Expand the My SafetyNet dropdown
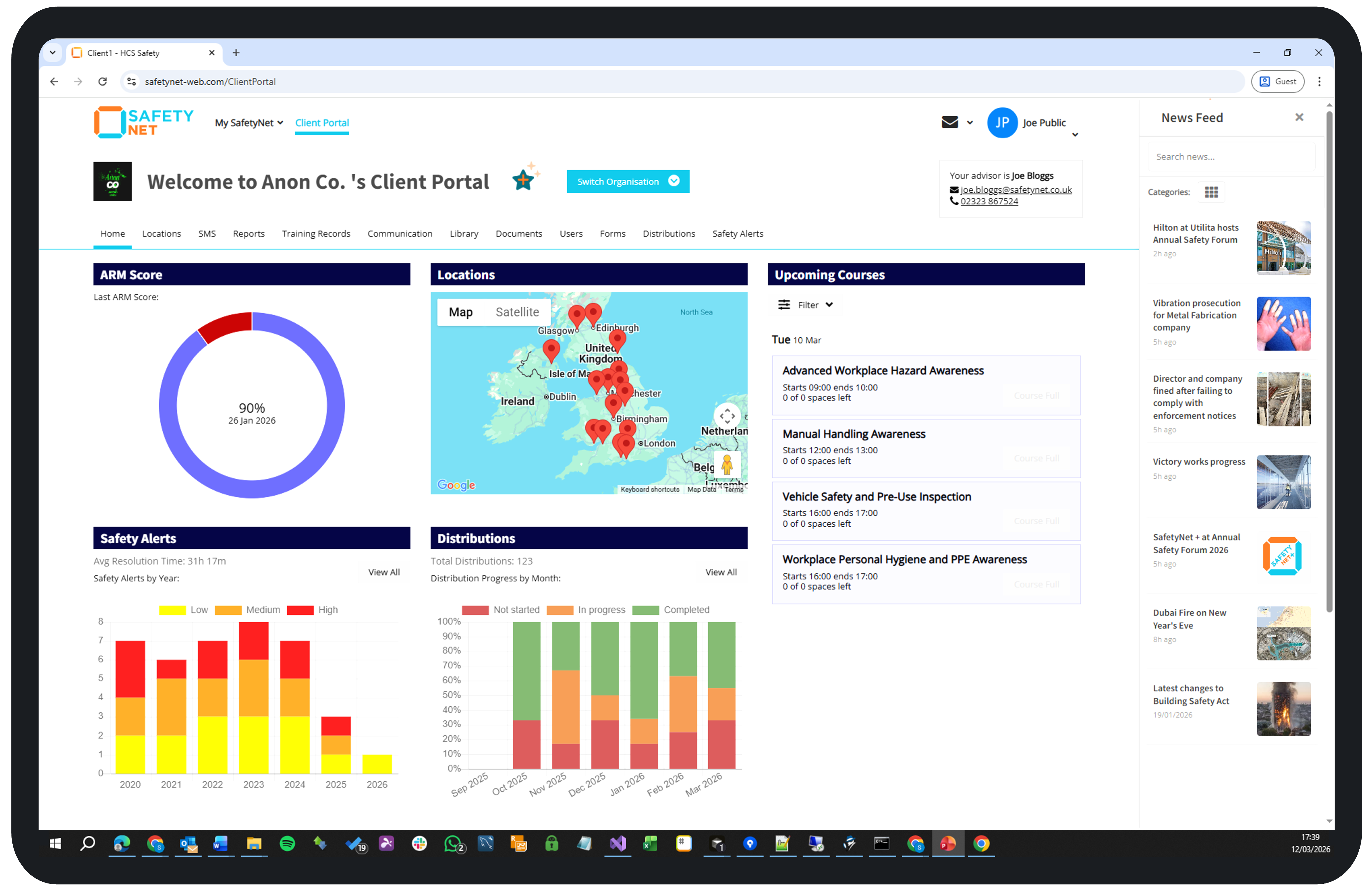The image size is (1372, 892). [x=248, y=123]
